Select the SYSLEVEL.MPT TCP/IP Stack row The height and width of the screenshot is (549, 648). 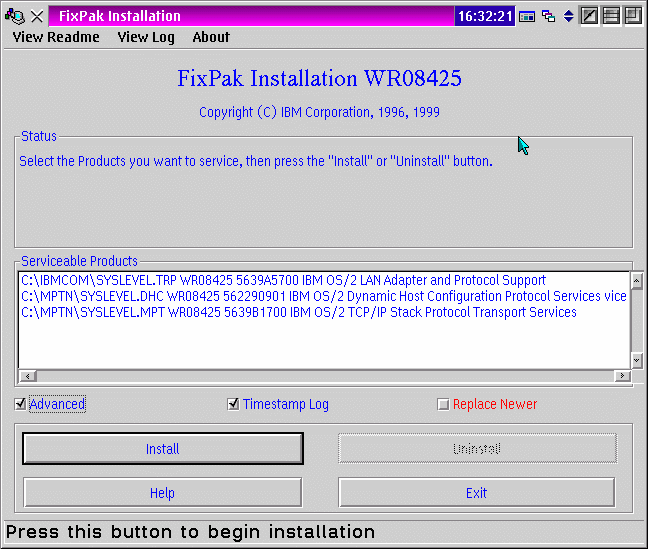pyautogui.click(x=324, y=312)
